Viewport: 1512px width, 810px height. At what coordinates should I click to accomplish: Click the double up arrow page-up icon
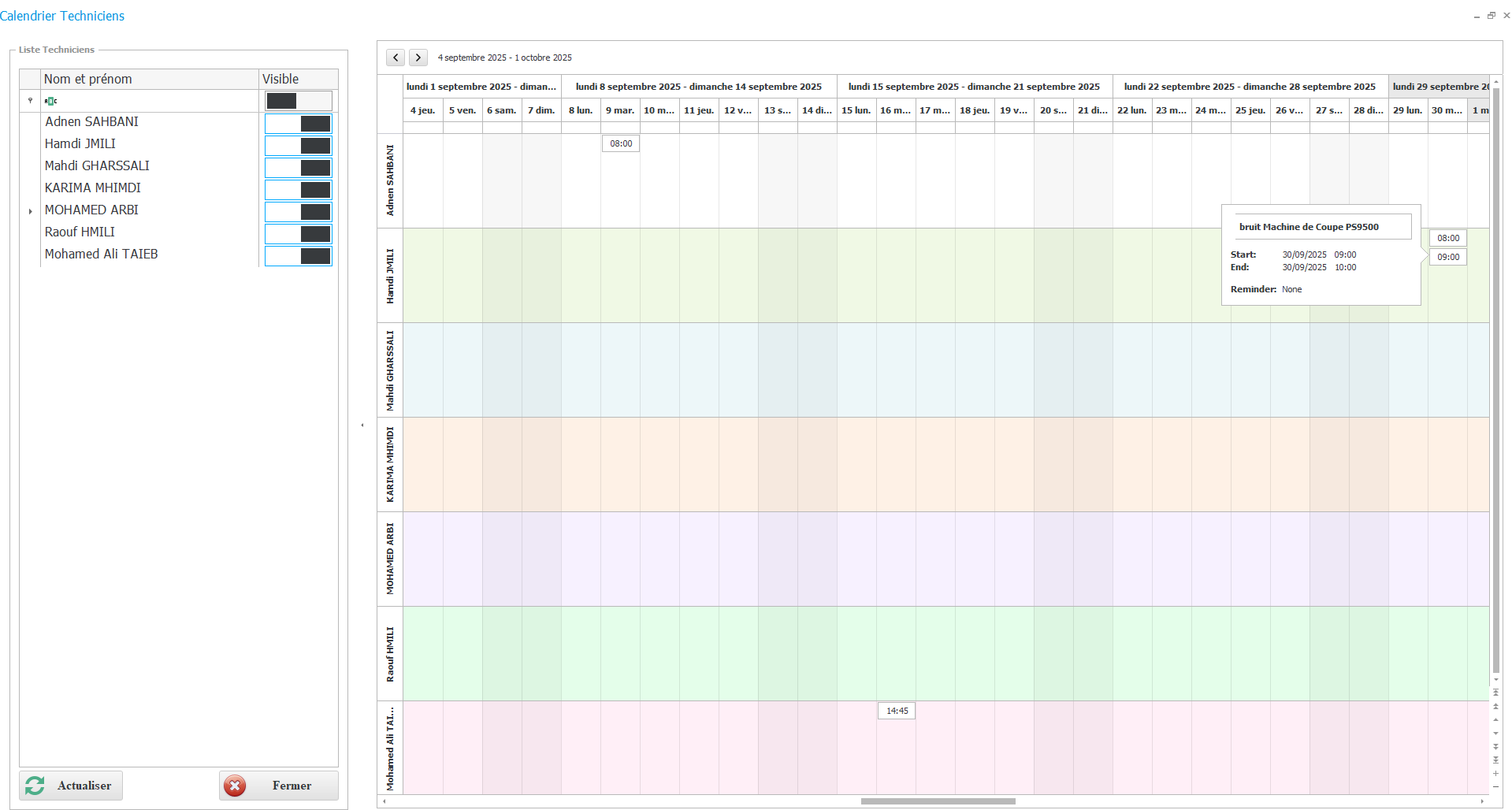(1495, 706)
